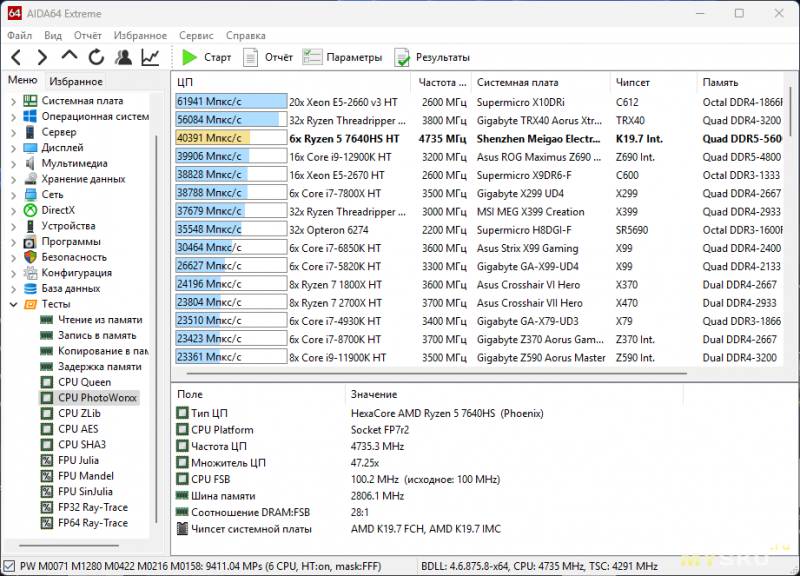This screenshot has height=576, width=800.
Task: Toggle the status bar checkbox before PW M0071
Action: (9, 566)
